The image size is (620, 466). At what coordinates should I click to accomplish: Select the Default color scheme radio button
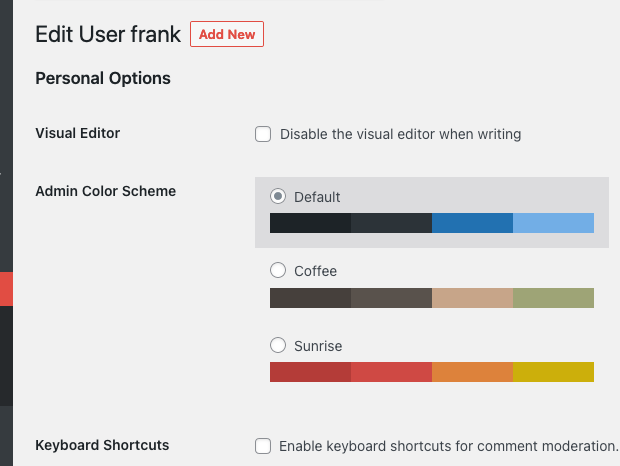[279, 196]
